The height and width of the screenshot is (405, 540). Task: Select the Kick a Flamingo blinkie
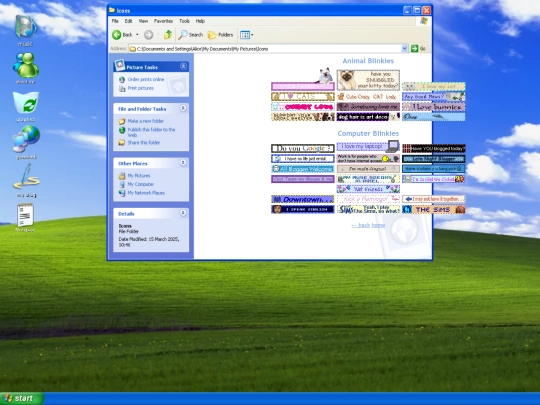tap(368, 199)
